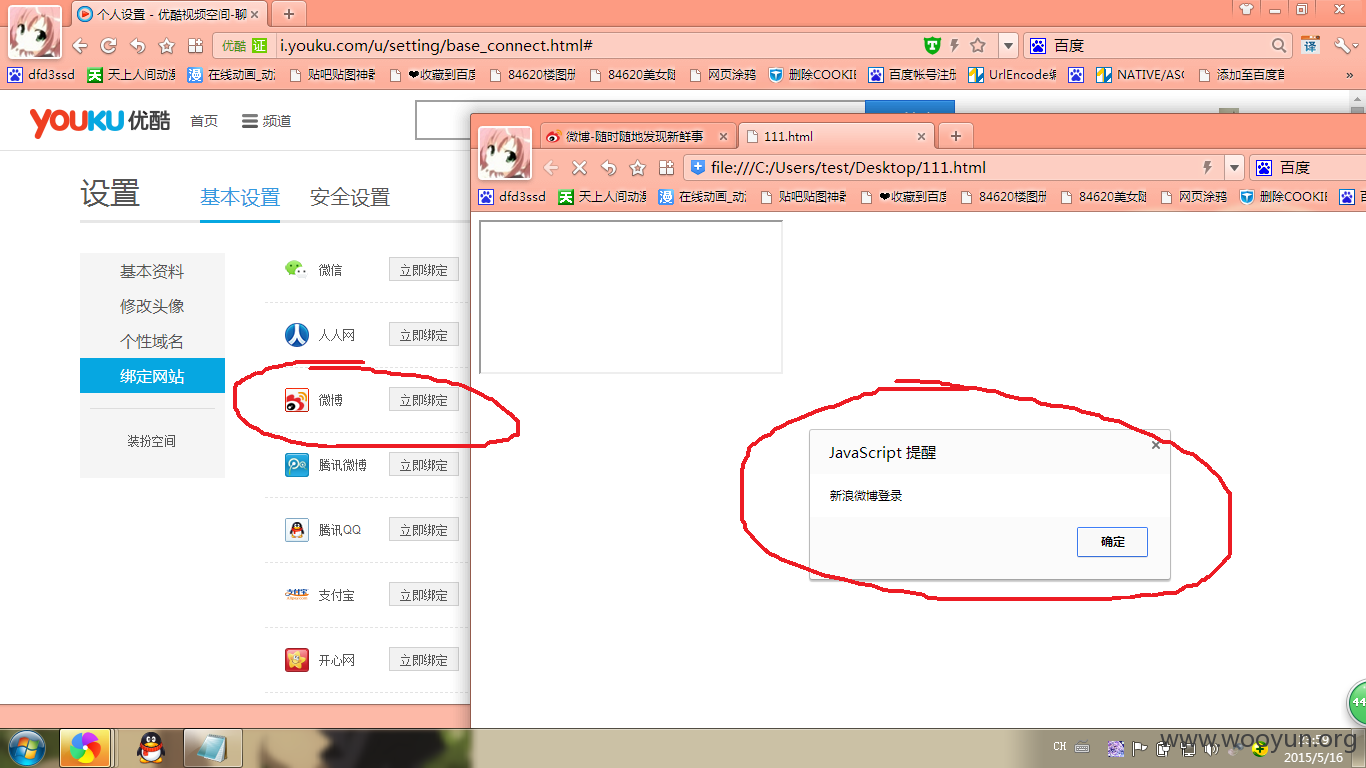Screen dimensions: 1366x768
Task: Click the 腾讯微博 logo icon
Action: (x=297, y=465)
